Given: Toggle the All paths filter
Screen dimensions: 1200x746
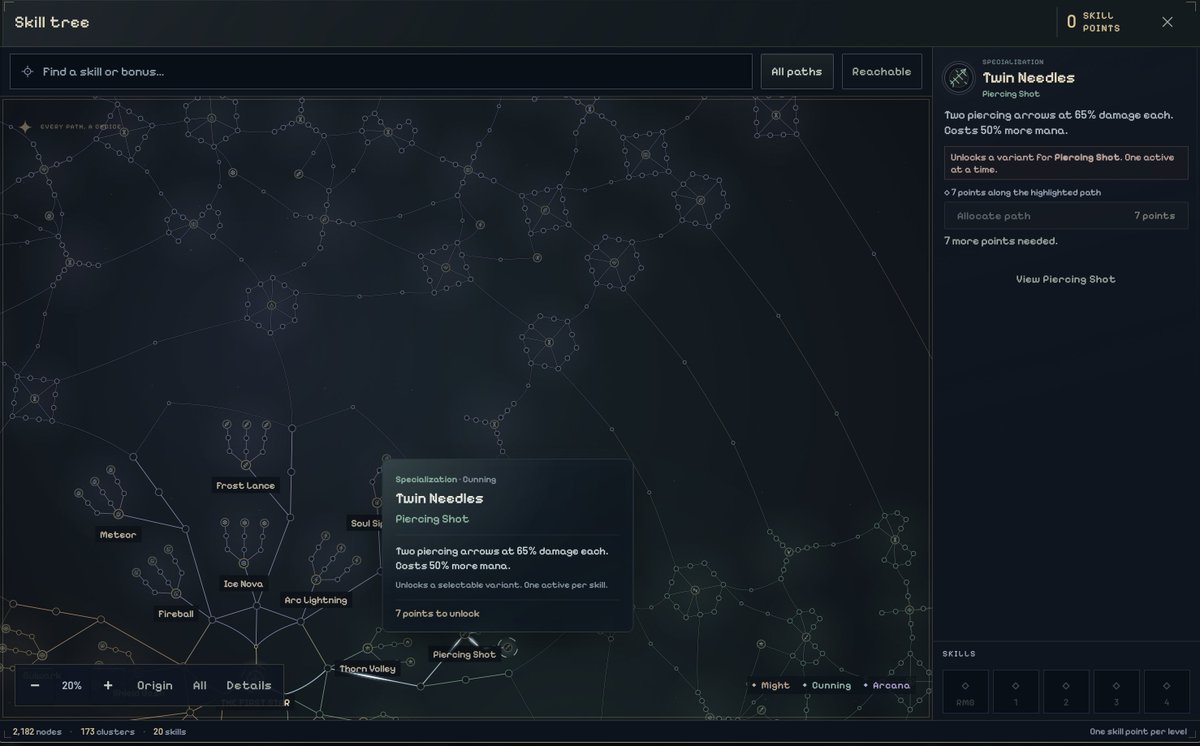Looking at the screenshot, I should (x=797, y=72).
